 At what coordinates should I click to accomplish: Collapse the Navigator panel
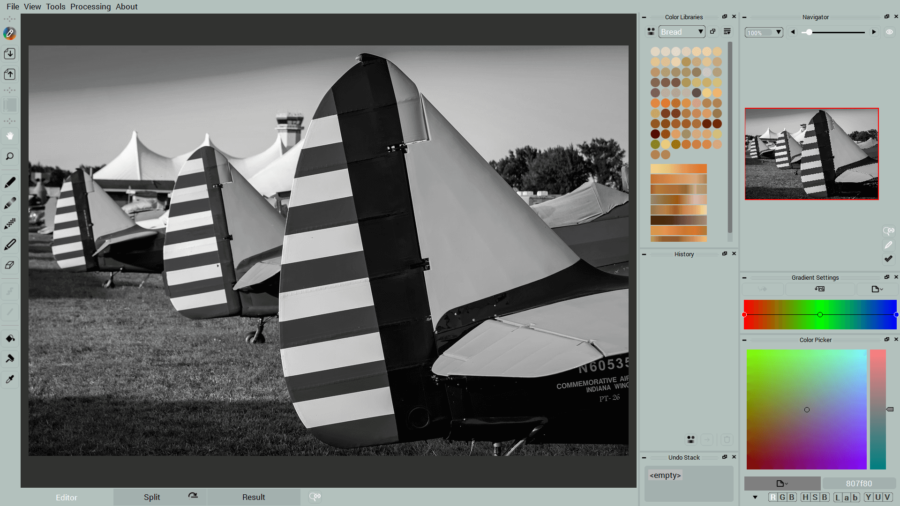pos(745,17)
